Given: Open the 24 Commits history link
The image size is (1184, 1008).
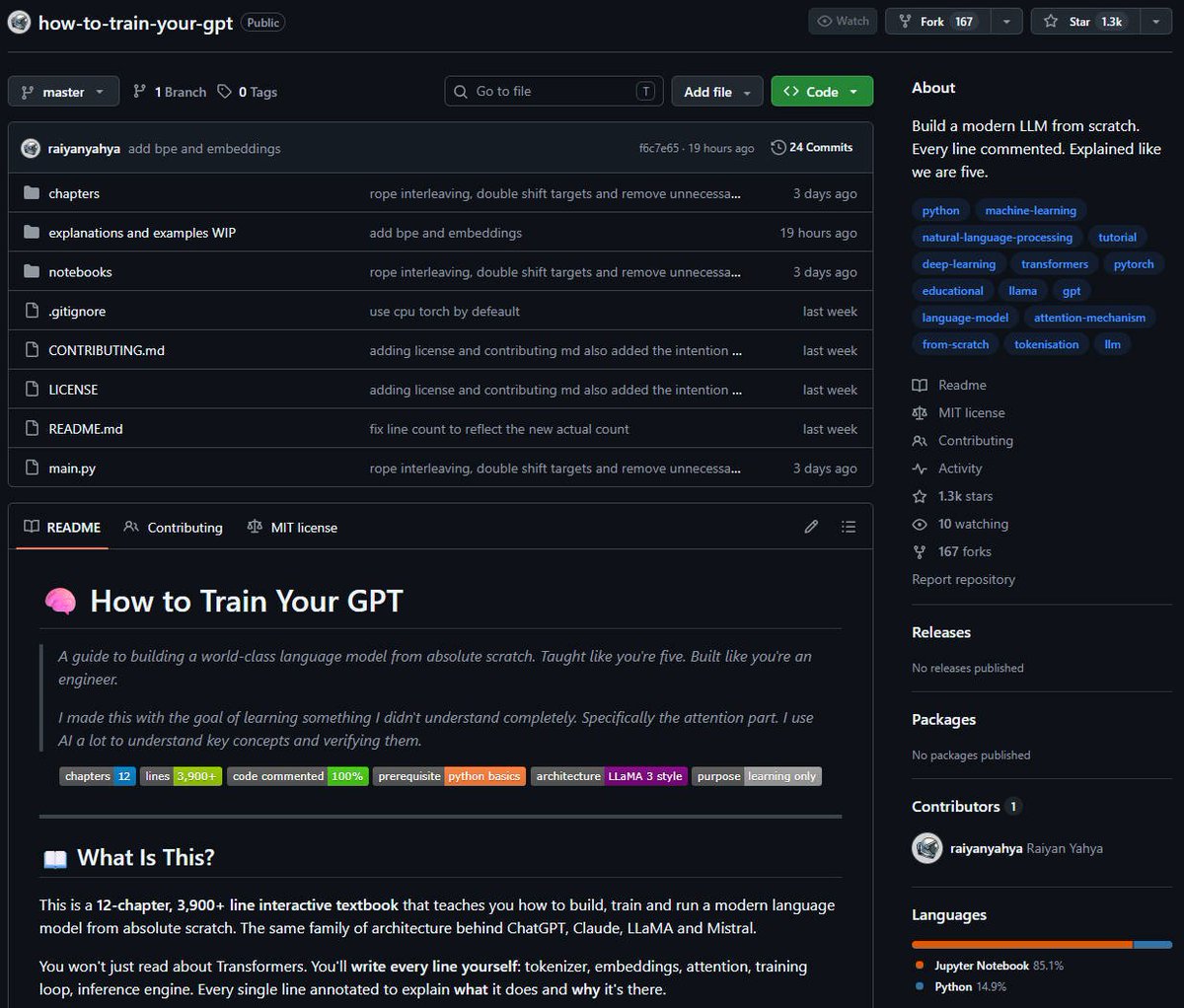Looking at the screenshot, I should (812, 147).
